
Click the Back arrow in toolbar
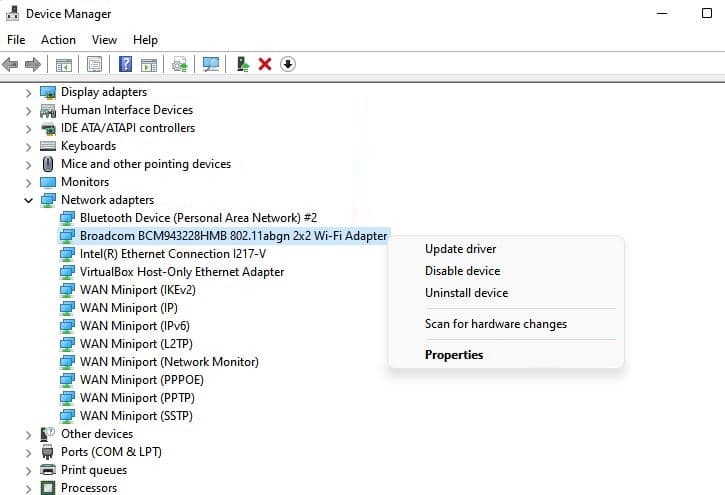coord(11,64)
